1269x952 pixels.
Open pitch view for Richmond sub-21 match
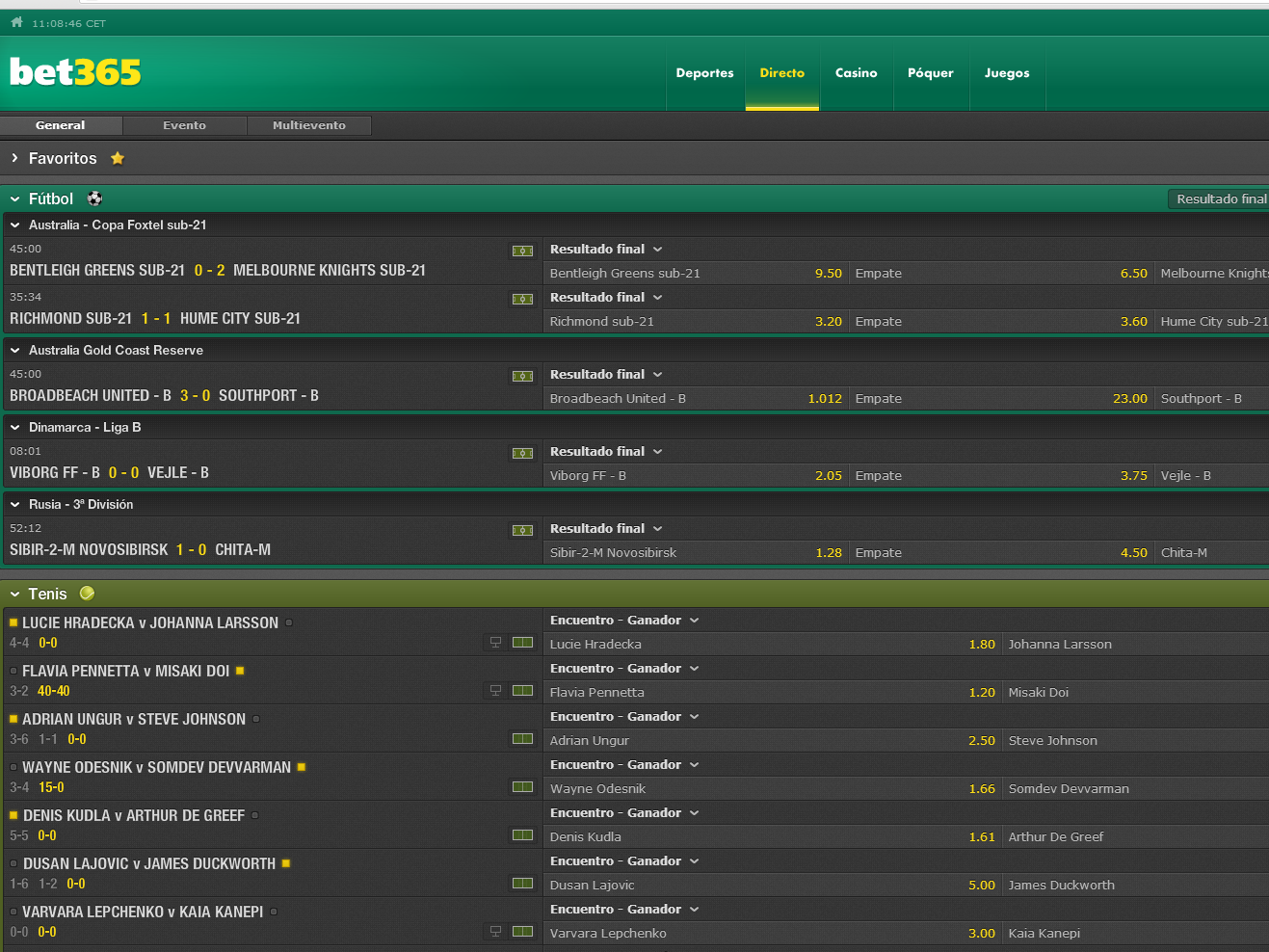pos(522,299)
